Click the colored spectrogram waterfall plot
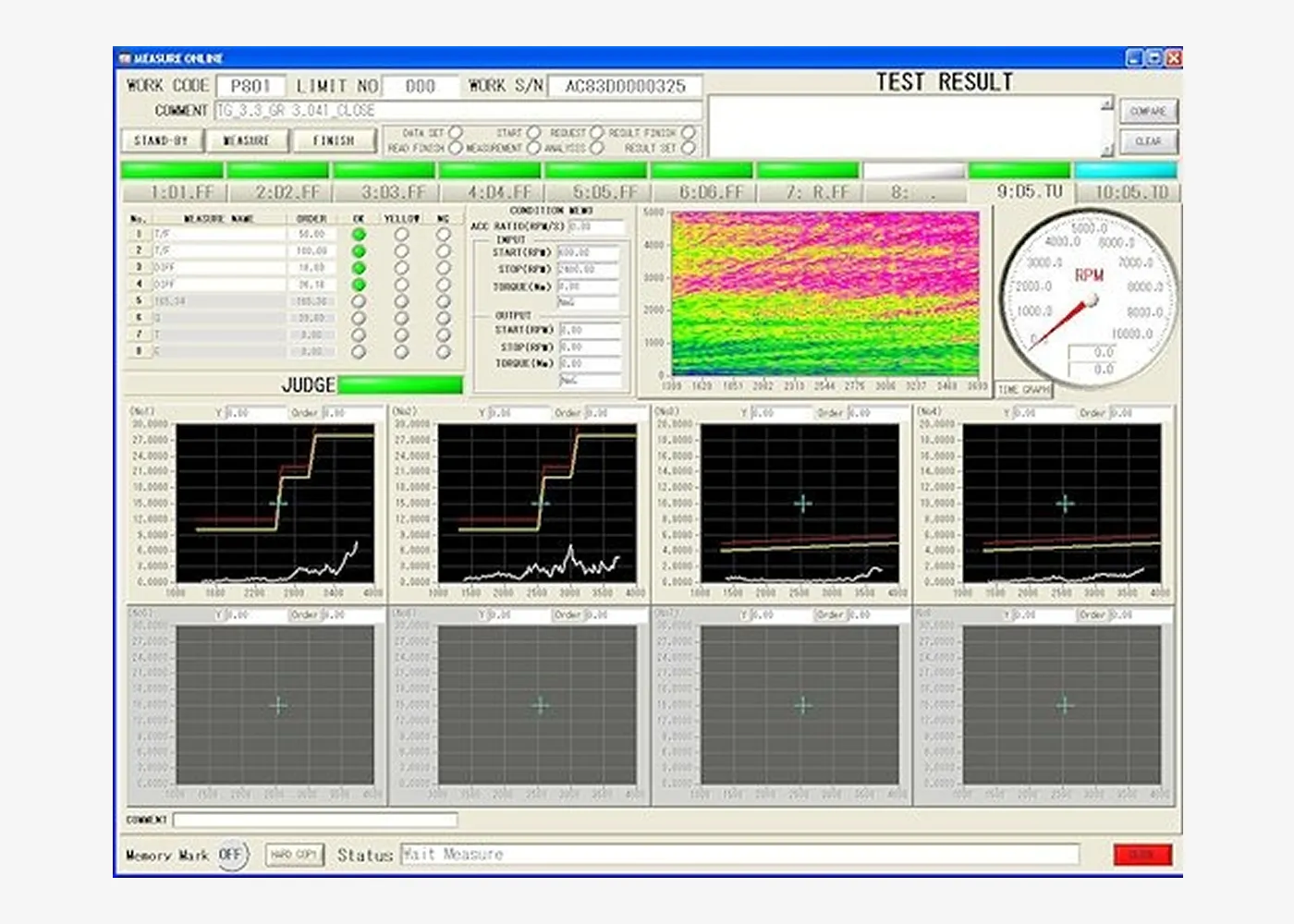 pyautogui.click(x=824, y=294)
